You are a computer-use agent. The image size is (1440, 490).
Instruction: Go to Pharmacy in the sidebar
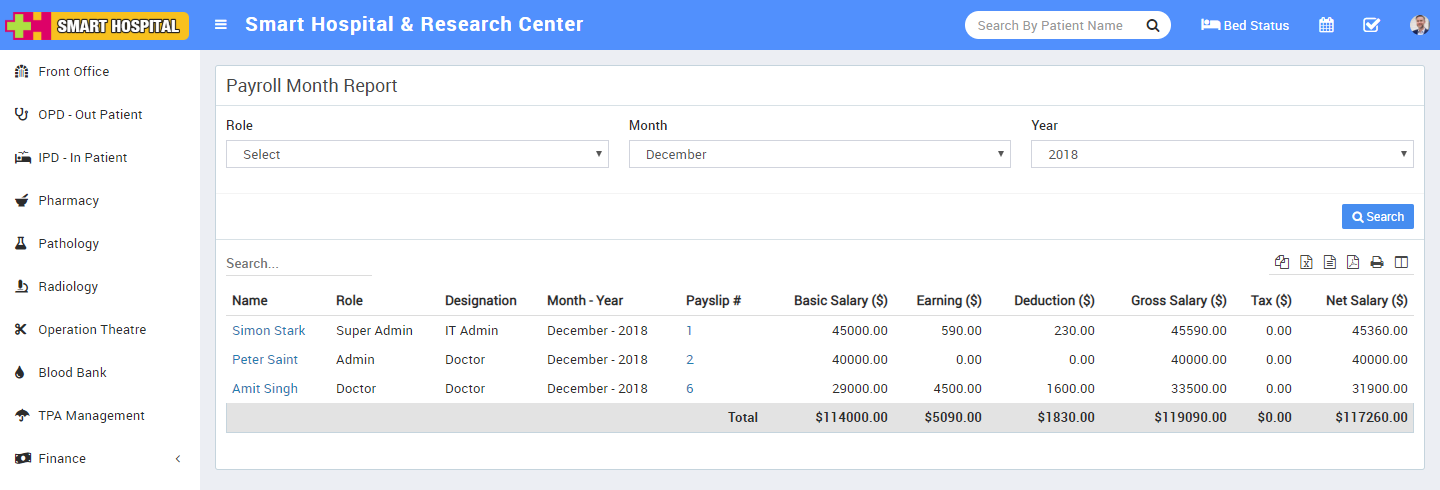click(68, 200)
